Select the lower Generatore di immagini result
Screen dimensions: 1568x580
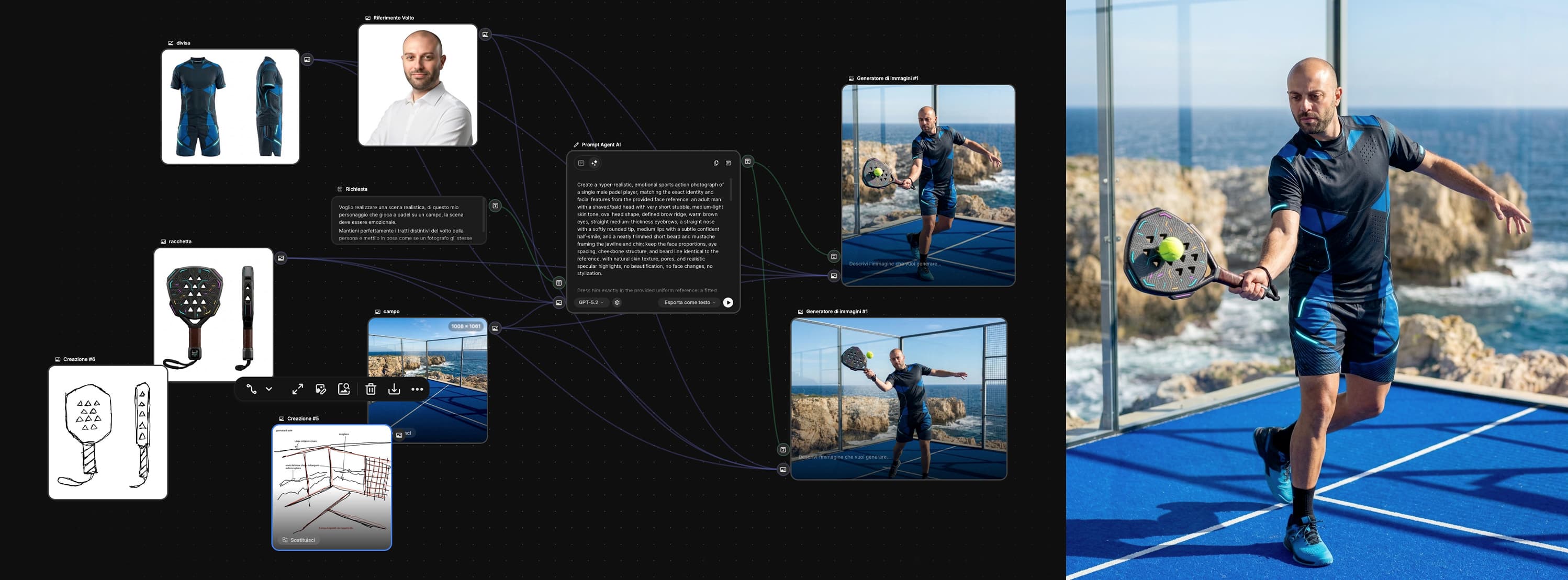pos(899,399)
